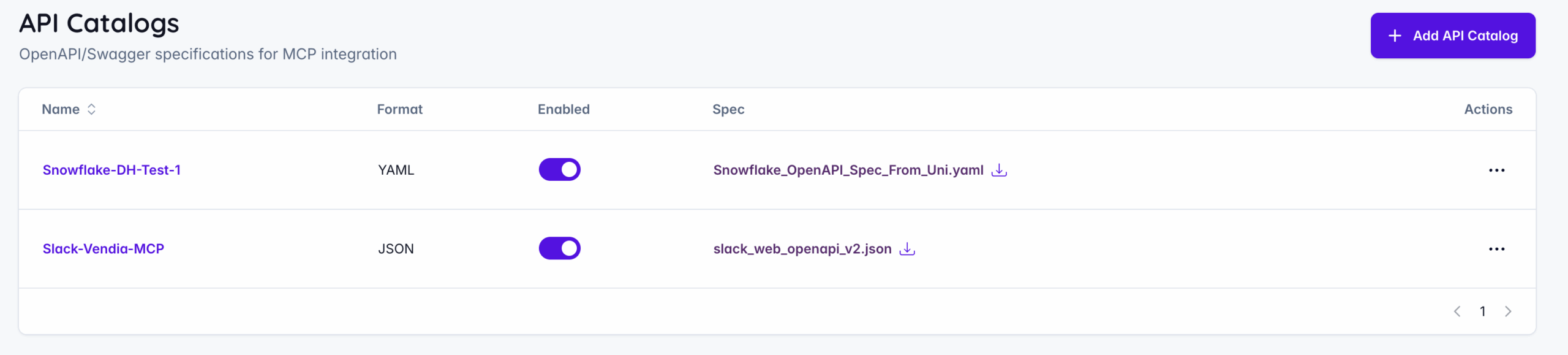The image size is (1568, 355).
Task: Open actions menu for Slack-Vendia-MCP row
Action: click(x=1496, y=250)
